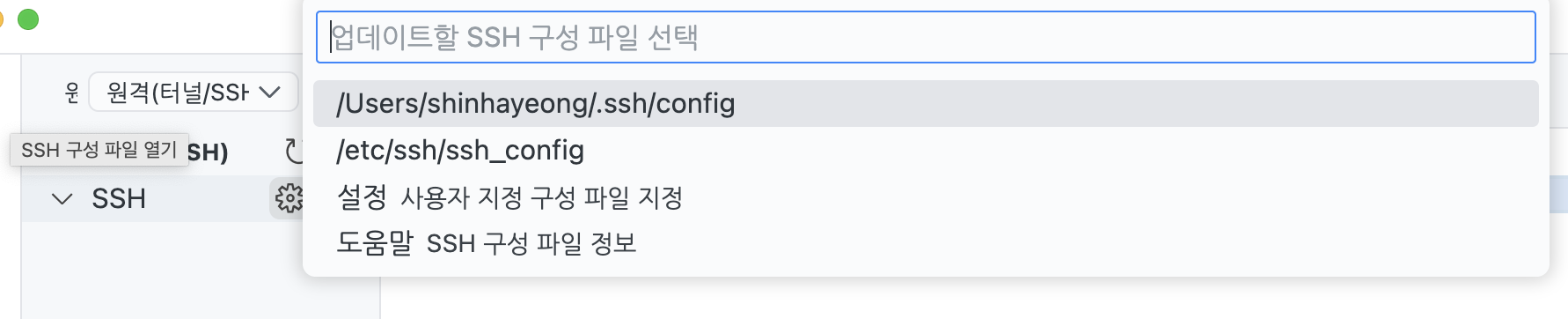Viewport: 1568px width, 319px height.
Task: Click the yellow macOS minimize window button
Action: pyautogui.click(x=1, y=19)
